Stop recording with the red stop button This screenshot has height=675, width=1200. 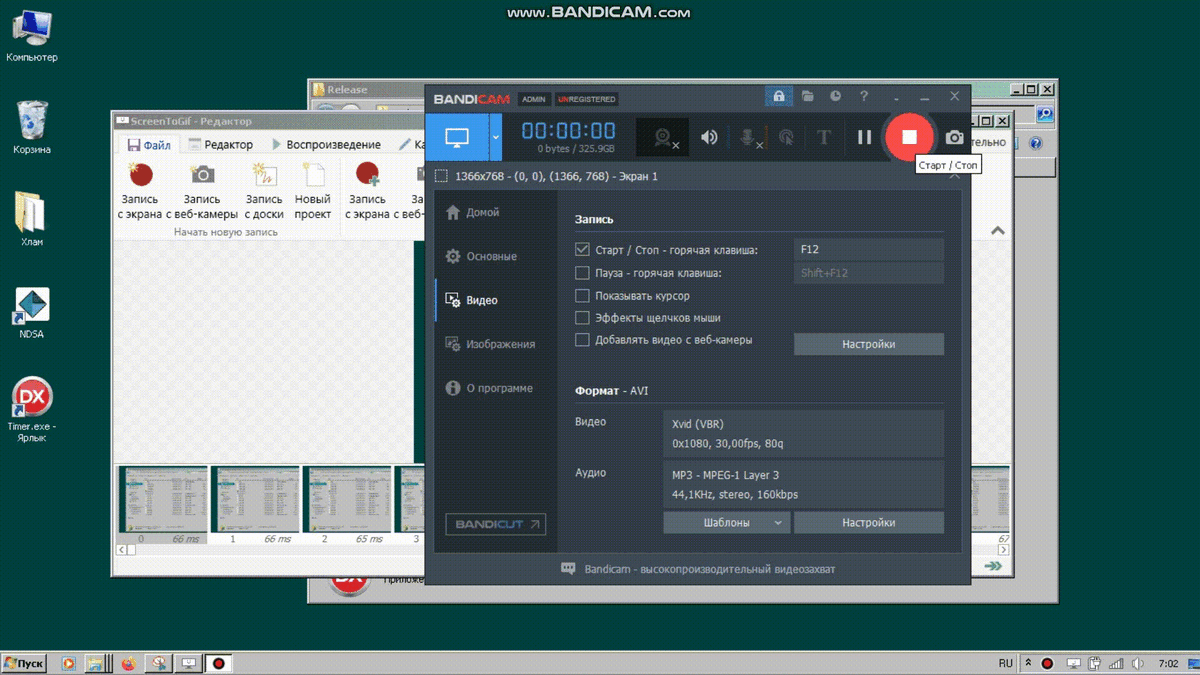click(x=908, y=137)
